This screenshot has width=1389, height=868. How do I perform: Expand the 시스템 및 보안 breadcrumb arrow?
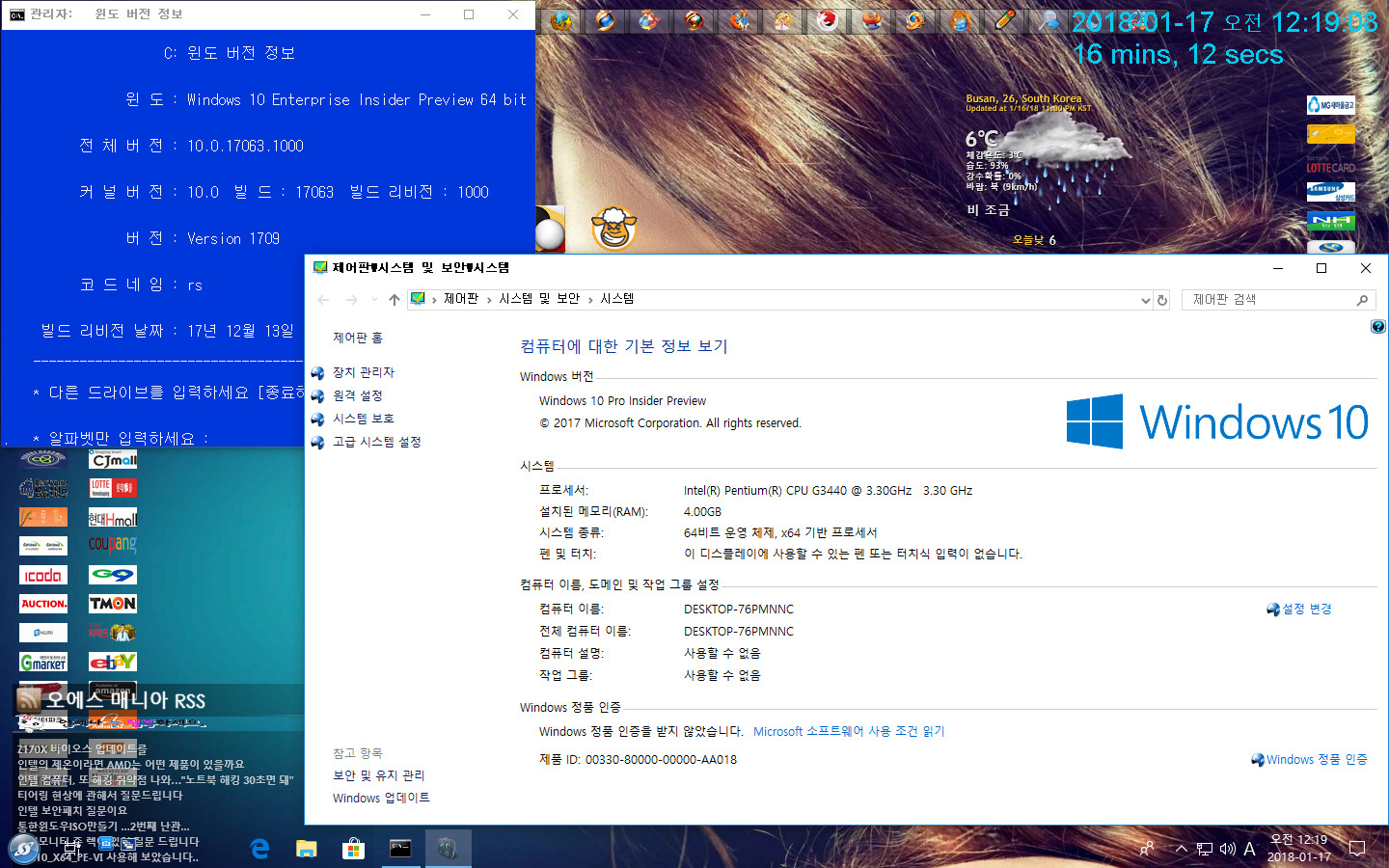590,300
